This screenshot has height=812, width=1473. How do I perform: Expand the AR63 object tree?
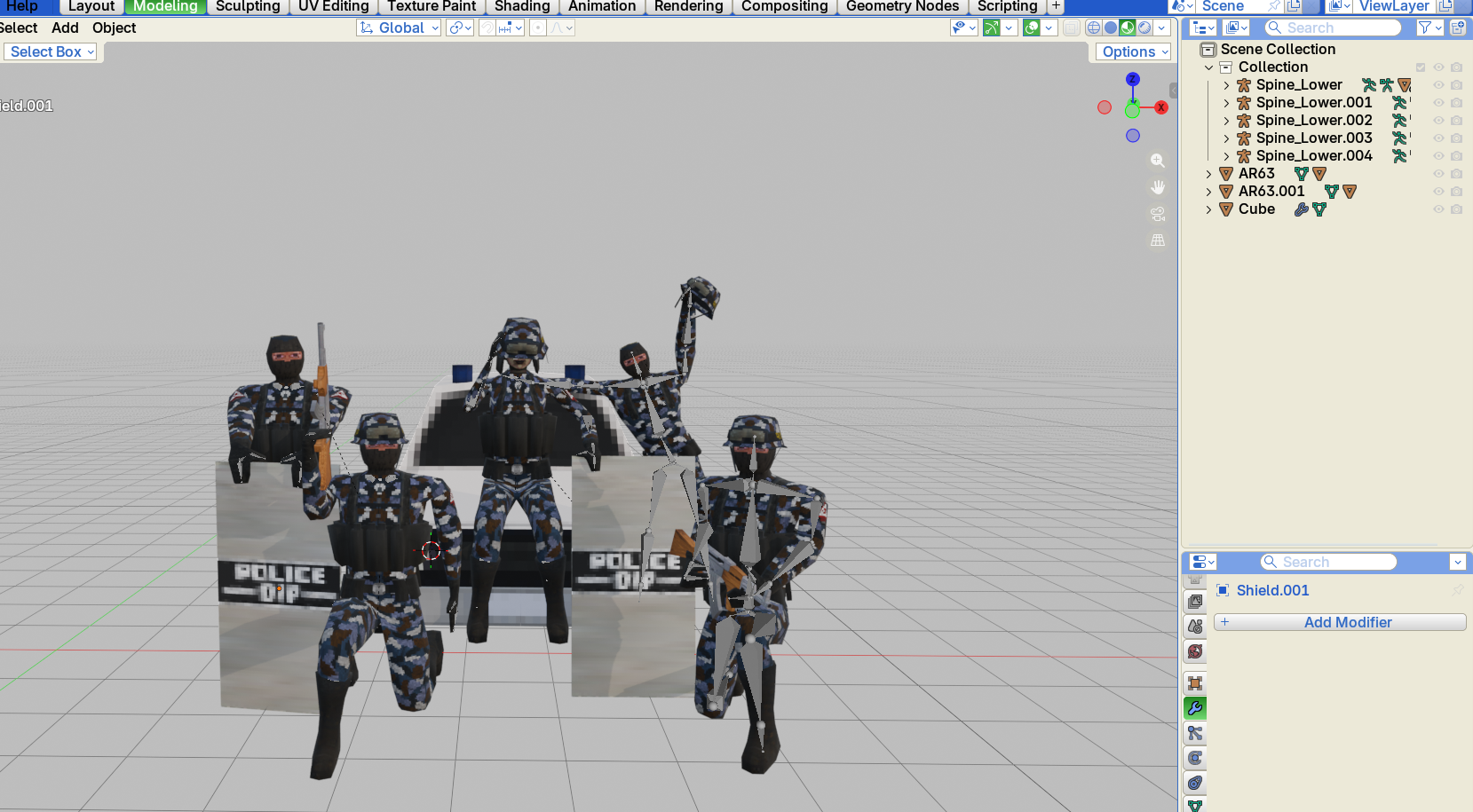1208,174
